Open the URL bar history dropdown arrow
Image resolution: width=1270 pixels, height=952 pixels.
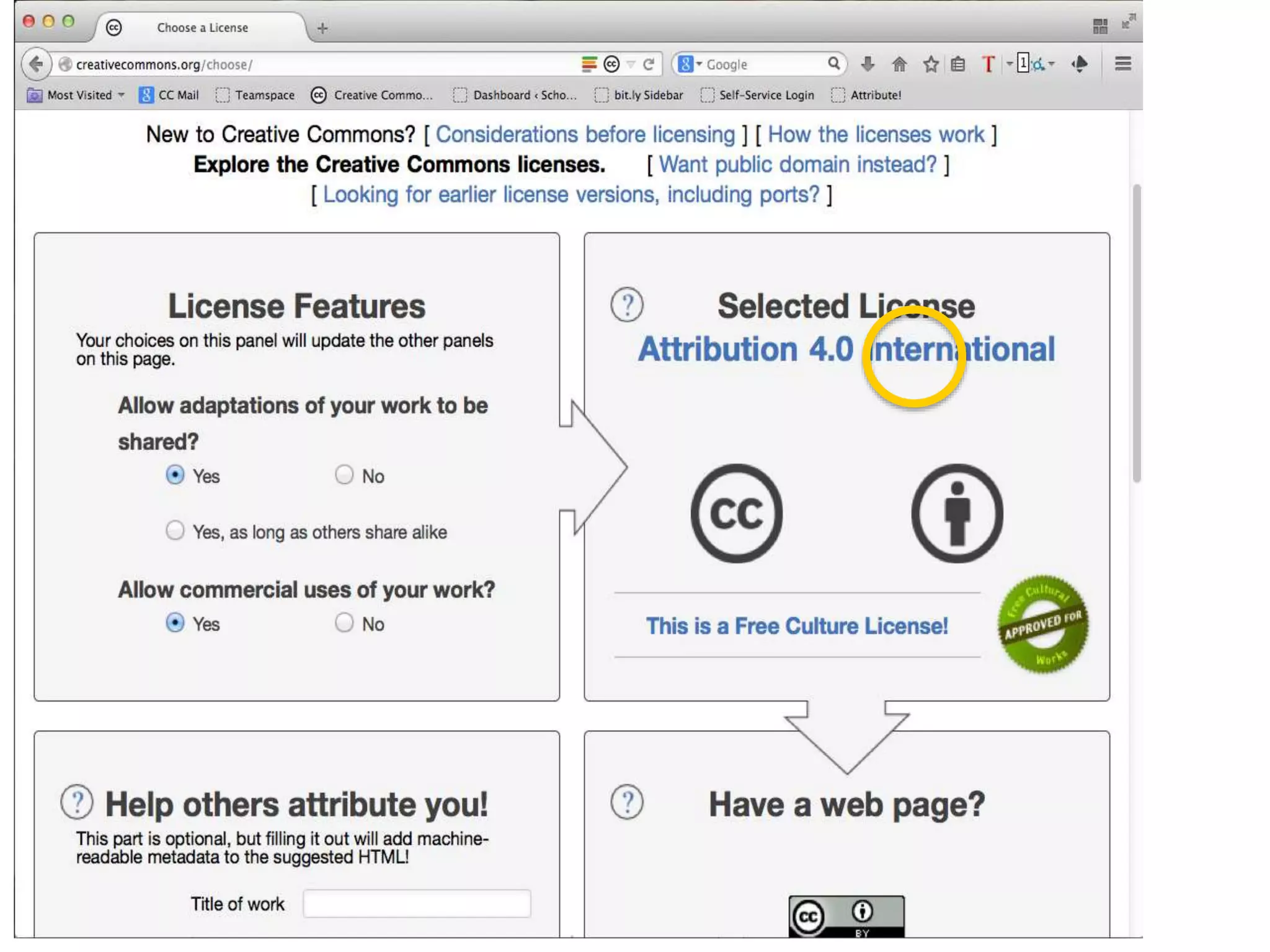coord(631,64)
